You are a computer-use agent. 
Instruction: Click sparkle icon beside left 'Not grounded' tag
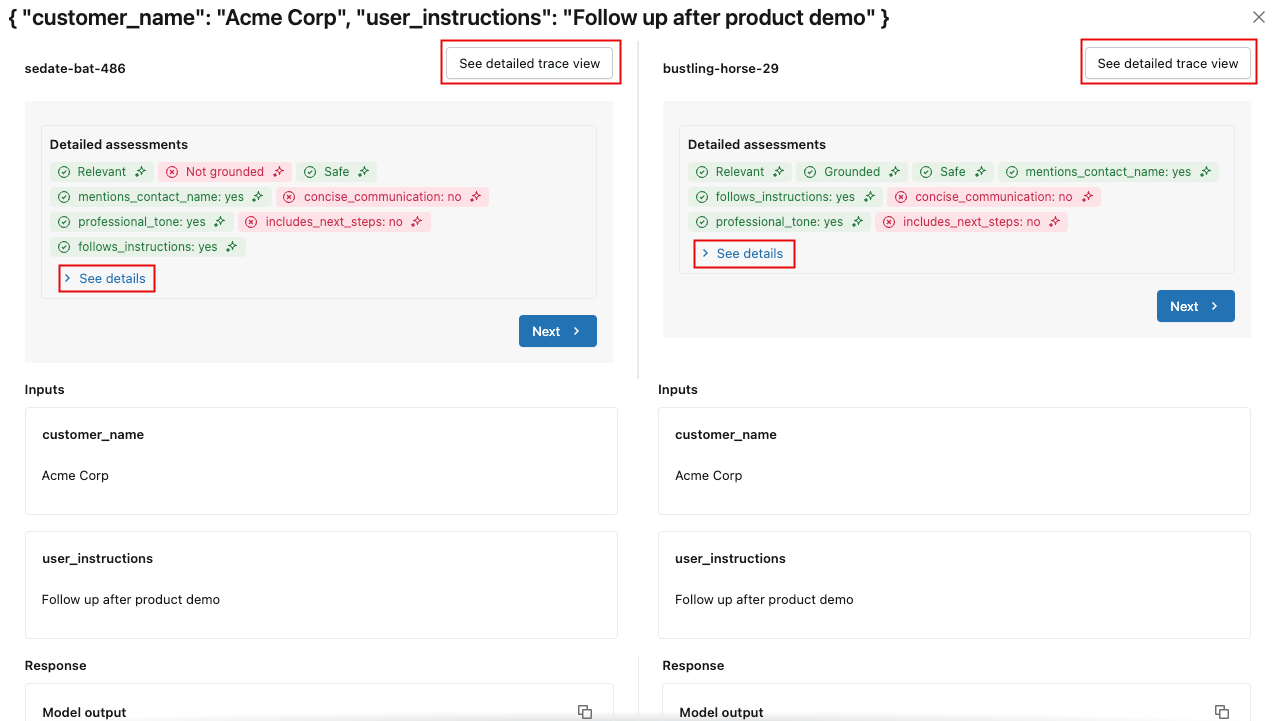(x=279, y=172)
